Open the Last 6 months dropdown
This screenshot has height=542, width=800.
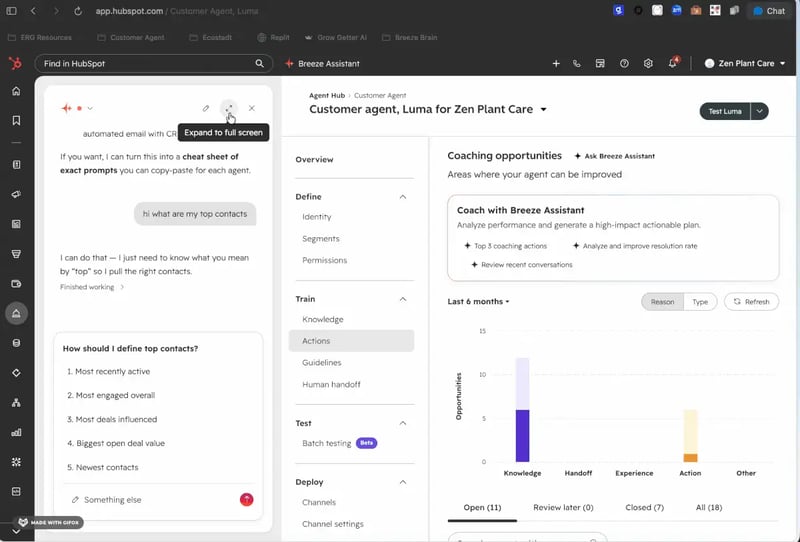[478, 302]
